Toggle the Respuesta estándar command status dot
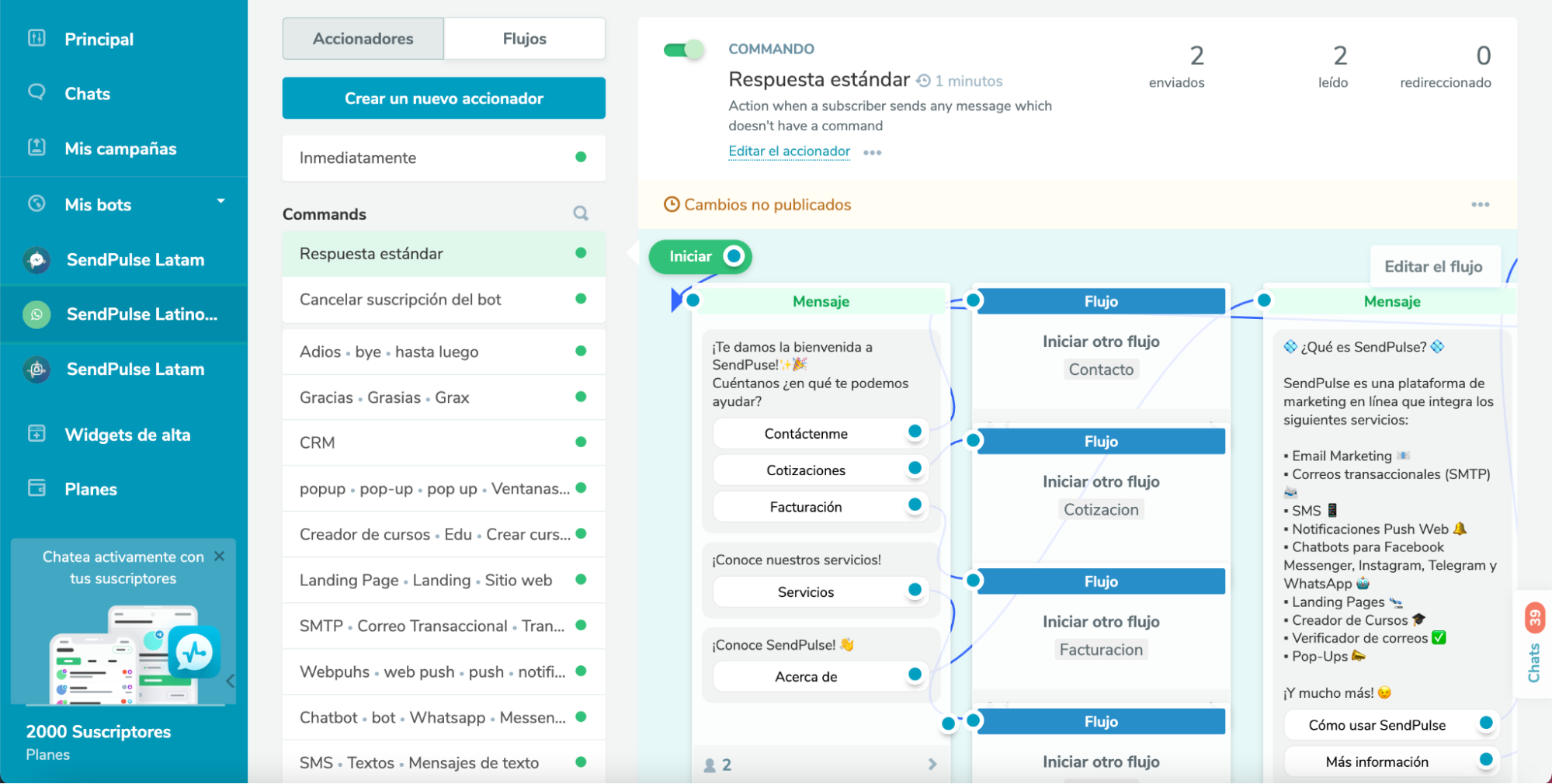The image size is (1552, 784). point(581,253)
